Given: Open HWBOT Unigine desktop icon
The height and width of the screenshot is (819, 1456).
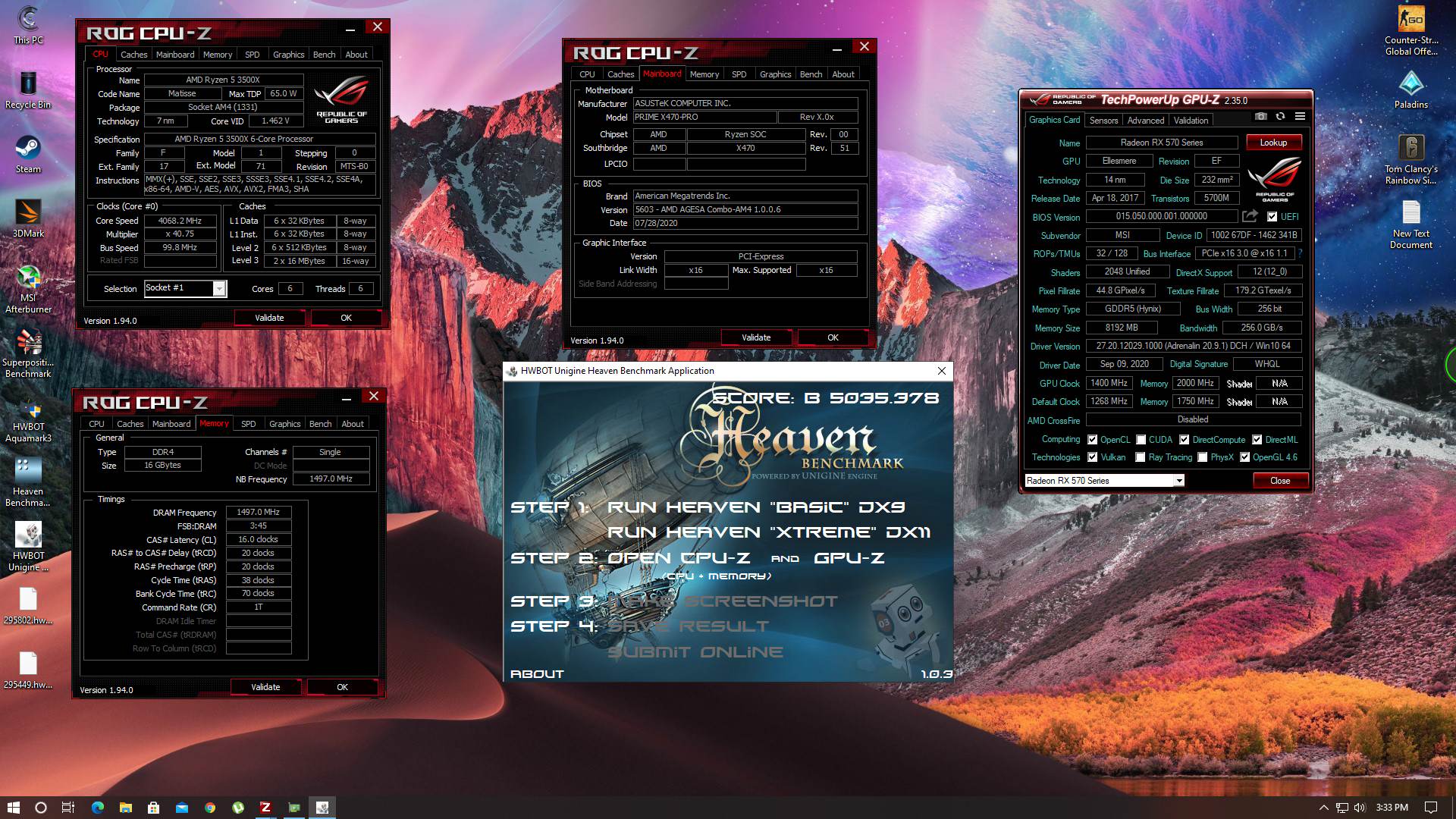Looking at the screenshot, I should (28, 547).
